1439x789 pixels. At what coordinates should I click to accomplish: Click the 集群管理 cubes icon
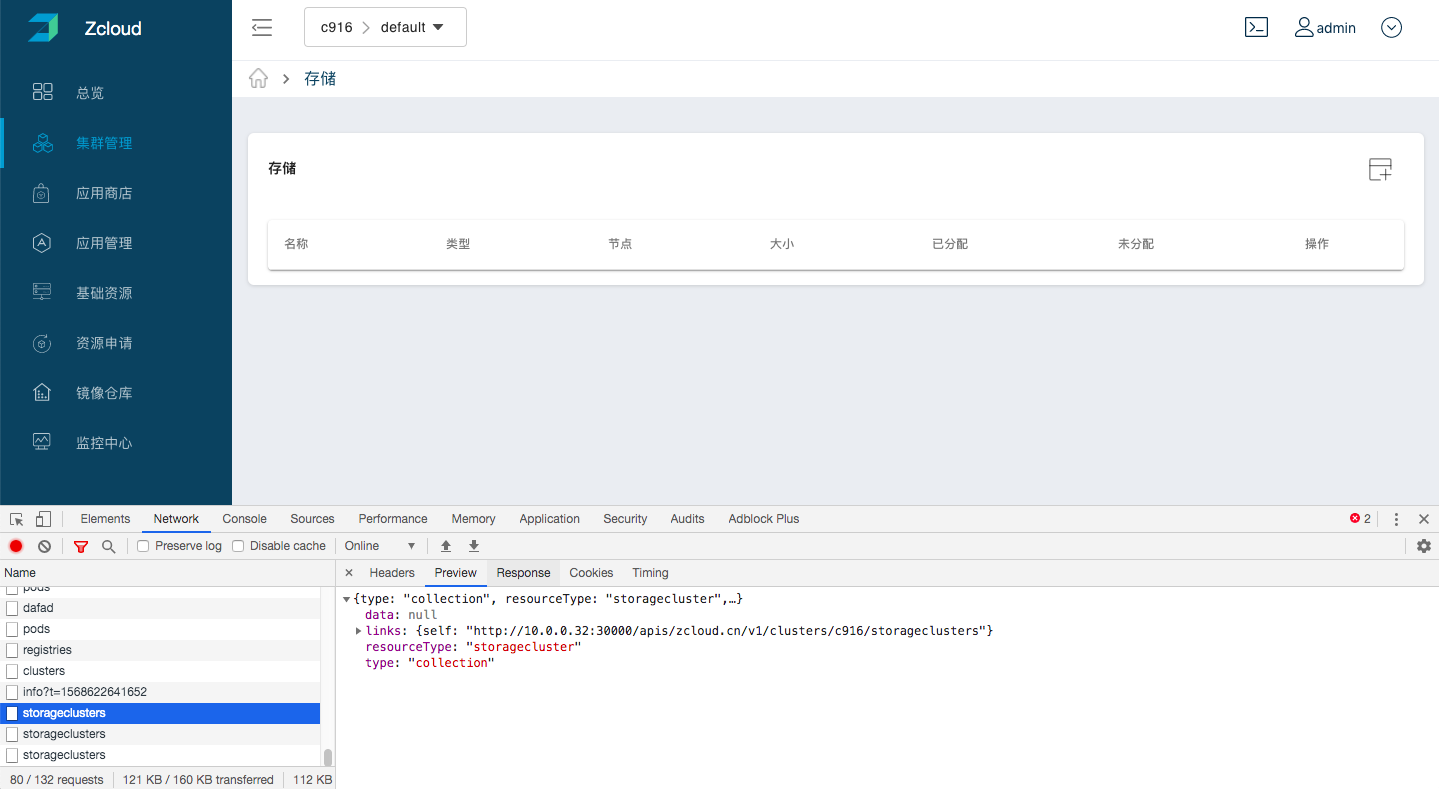[42, 143]
